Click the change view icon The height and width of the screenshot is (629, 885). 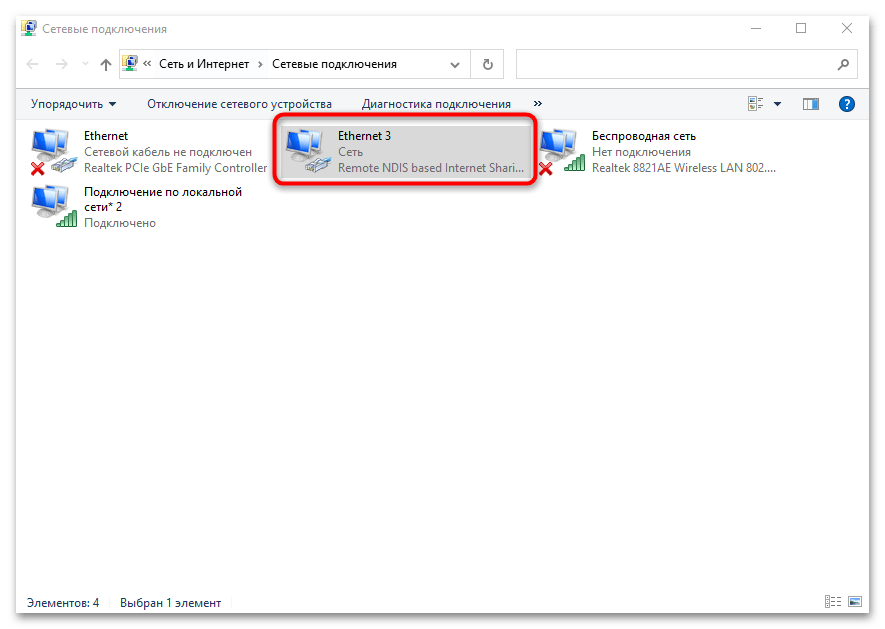[x=755, y=104]
